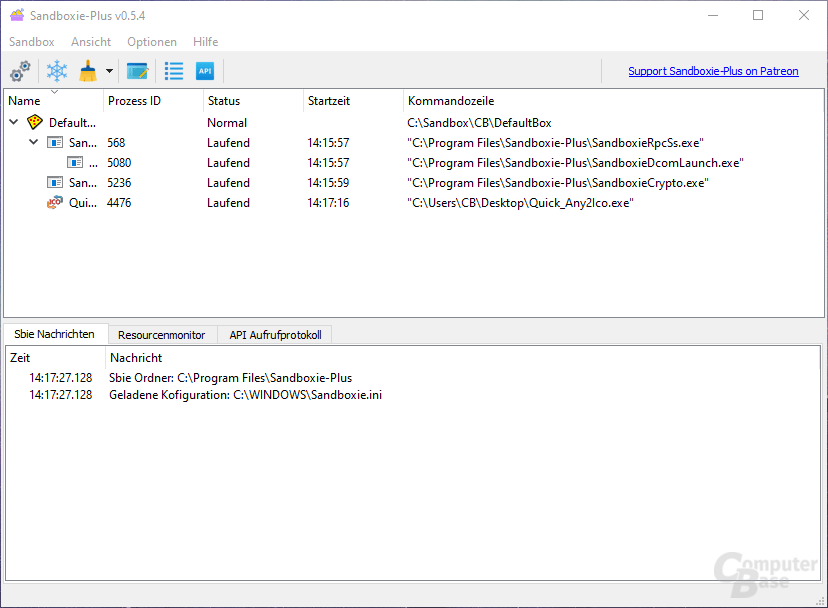
Task: Open the global settings gears icon
Action: 21,71
